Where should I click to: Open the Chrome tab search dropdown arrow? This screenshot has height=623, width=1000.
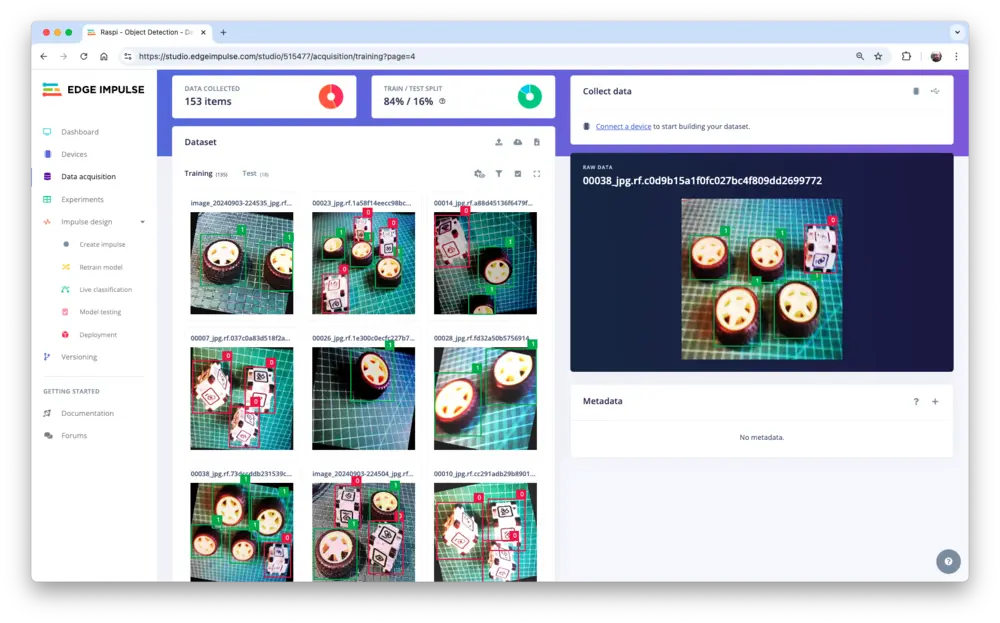956,32
